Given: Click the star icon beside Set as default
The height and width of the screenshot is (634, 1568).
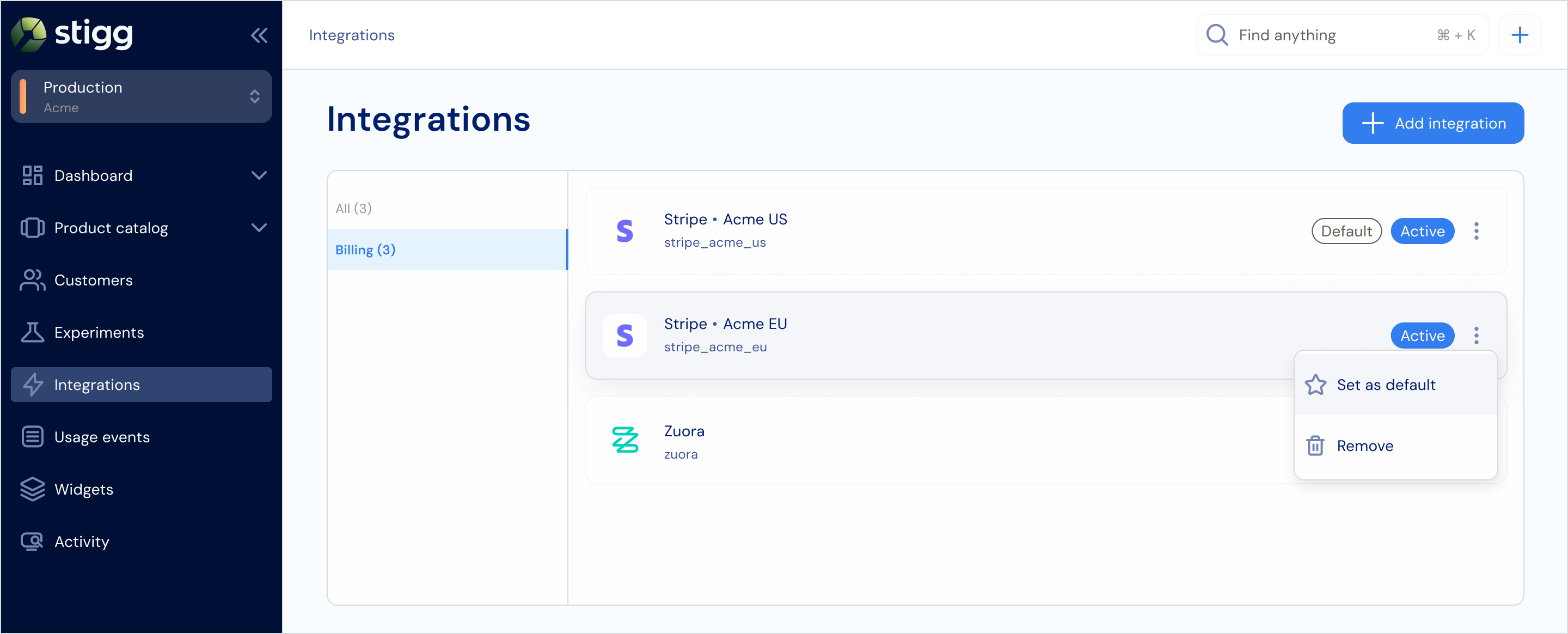Looking at the screenshot, I should pyautogui.click(x=1315, y=385).
